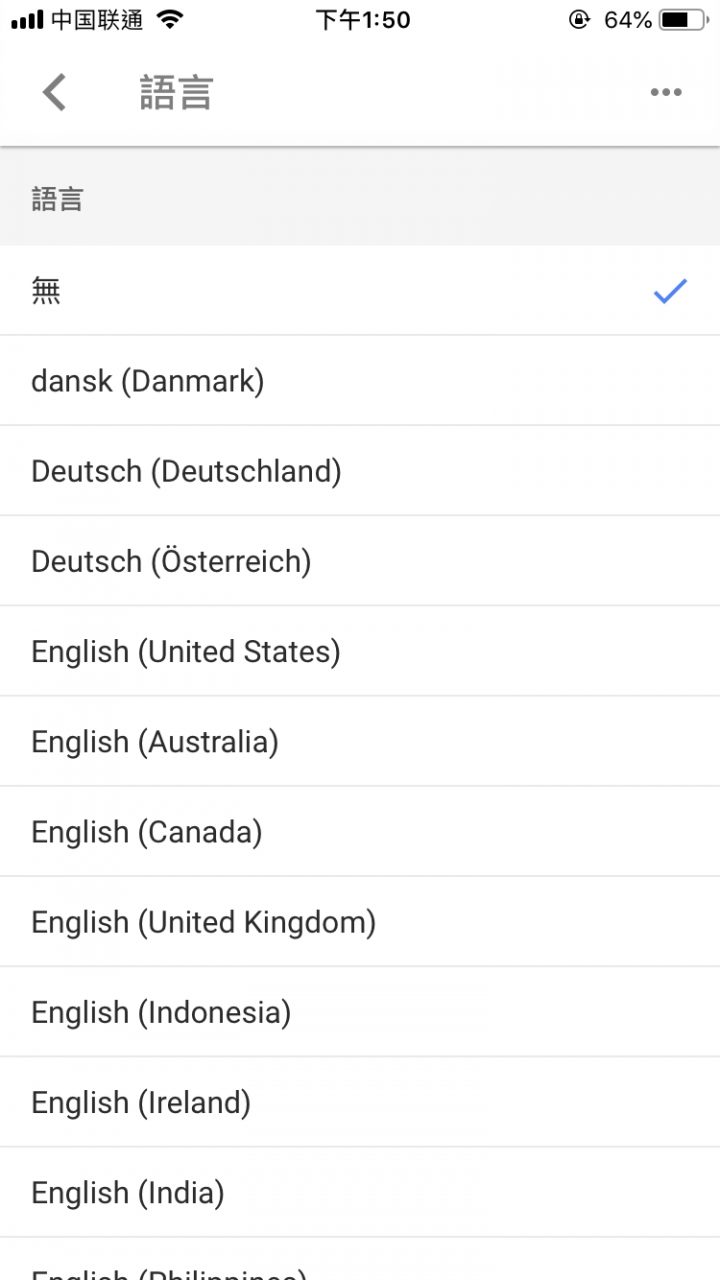Select English (Ireland) entry
Screen dimensions: 720x1280
[360, 1102]
